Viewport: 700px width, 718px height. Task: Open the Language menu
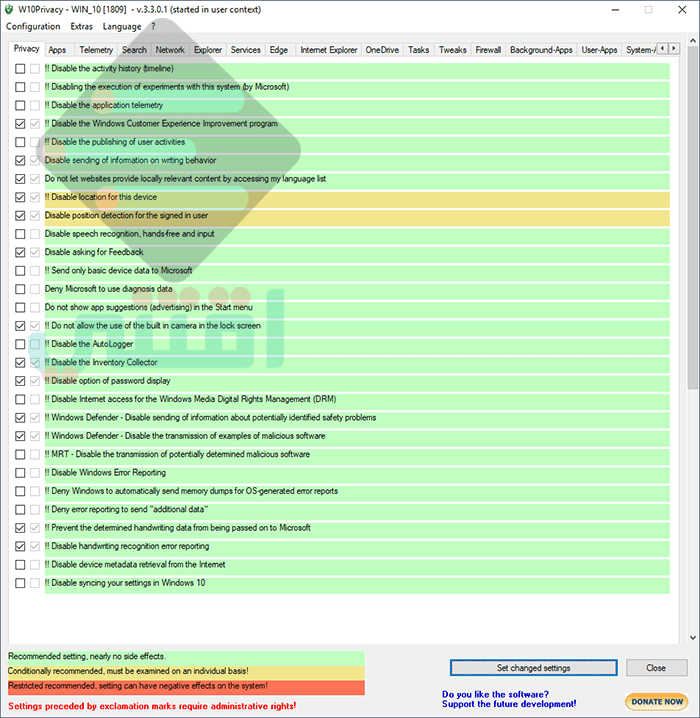pyautogui.click(x=122, y=27)
